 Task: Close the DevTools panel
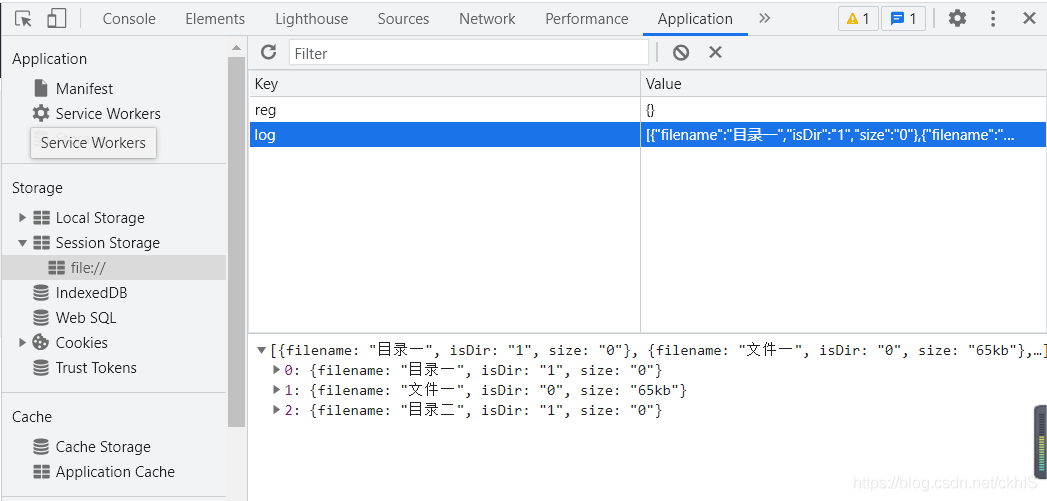click(1029, 18)
